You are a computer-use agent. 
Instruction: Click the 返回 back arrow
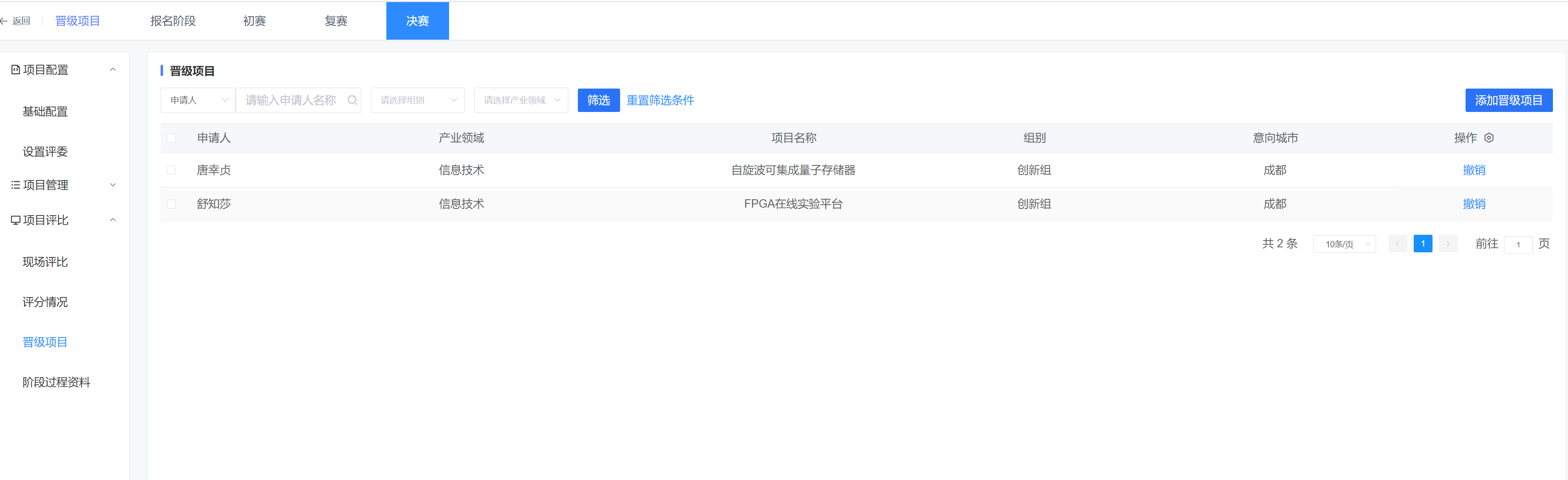tap(4, 21)
